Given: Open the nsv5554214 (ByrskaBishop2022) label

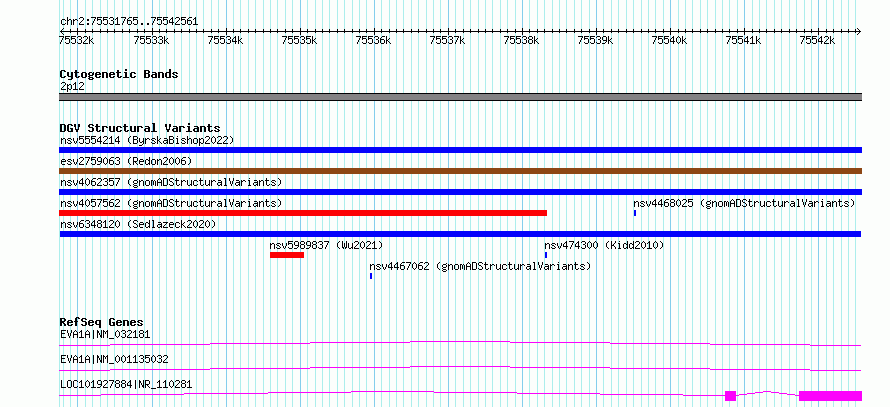Looking at the screenshot, I should [x=147, y=140].
